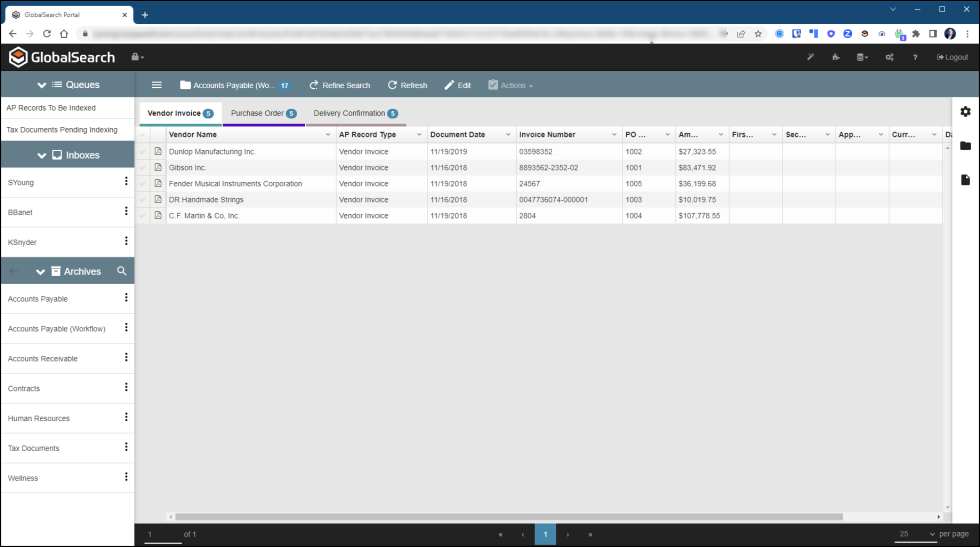
Task: Open document icon for C.F. Martin row
Action: tap(158, 215)
